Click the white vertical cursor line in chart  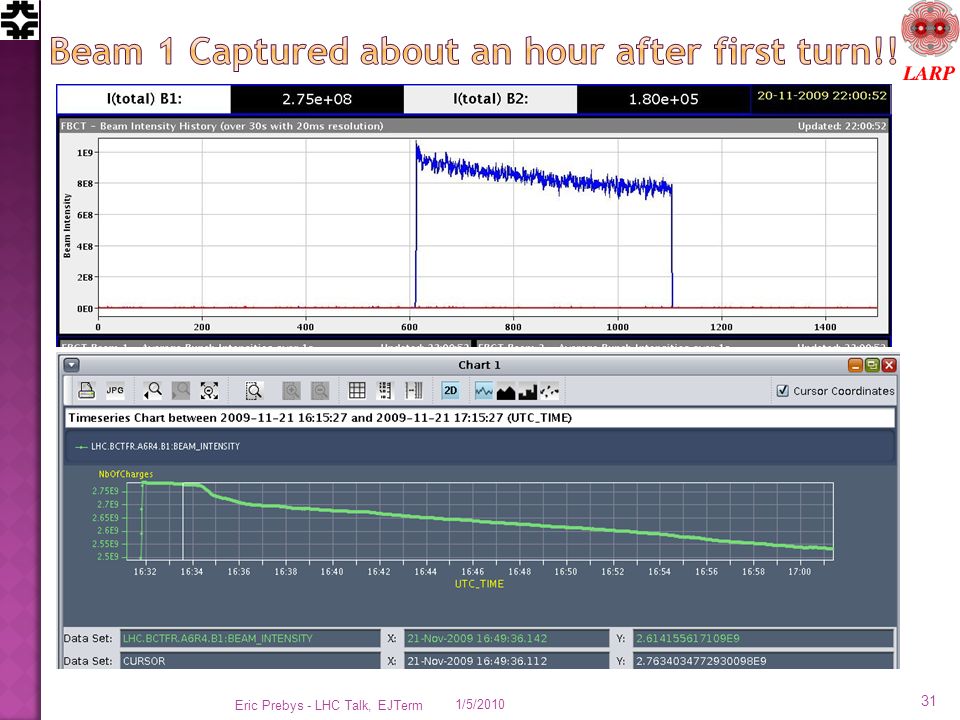pos(183,520)
